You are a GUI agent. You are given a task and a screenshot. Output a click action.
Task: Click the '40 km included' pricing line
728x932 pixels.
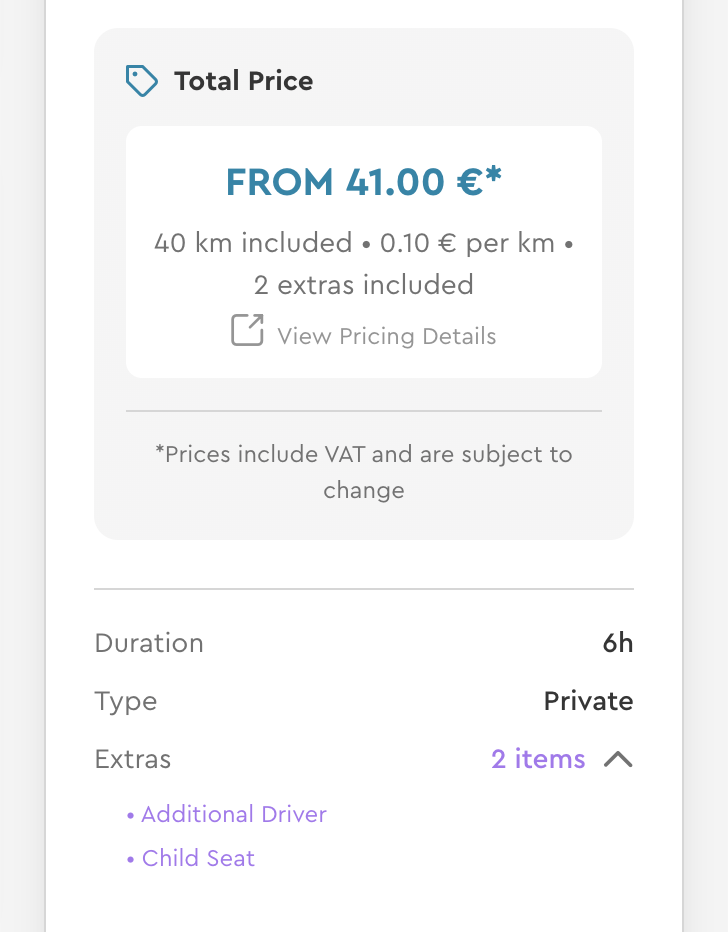[253, 243]
